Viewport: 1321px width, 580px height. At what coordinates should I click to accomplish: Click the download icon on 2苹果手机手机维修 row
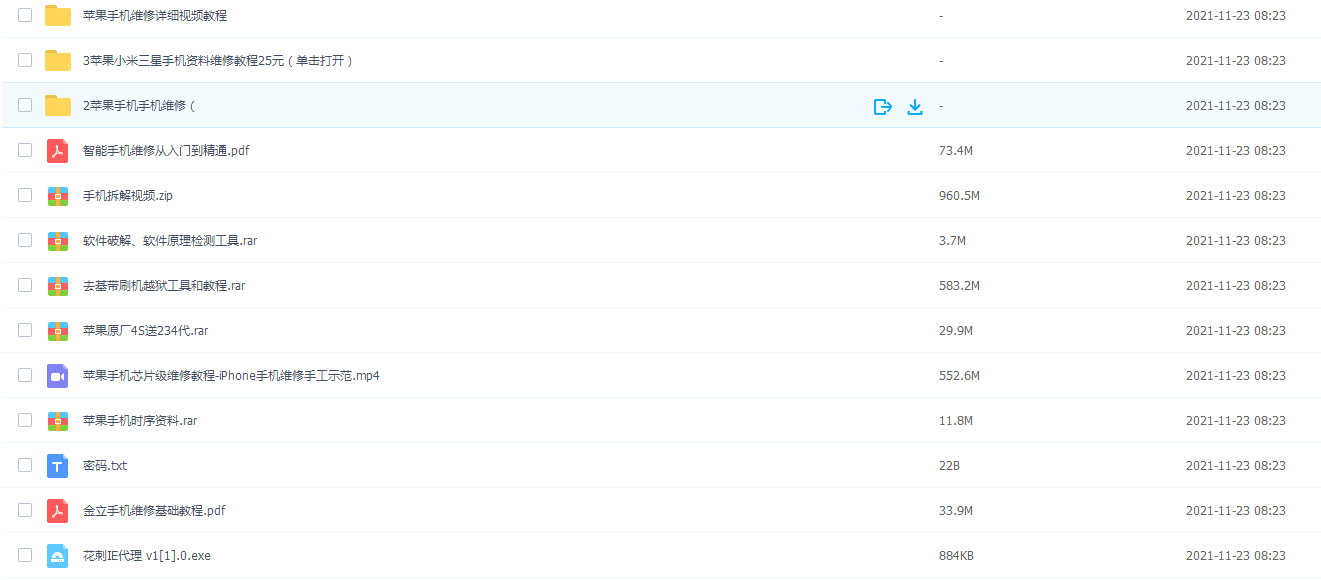point(915,106)
